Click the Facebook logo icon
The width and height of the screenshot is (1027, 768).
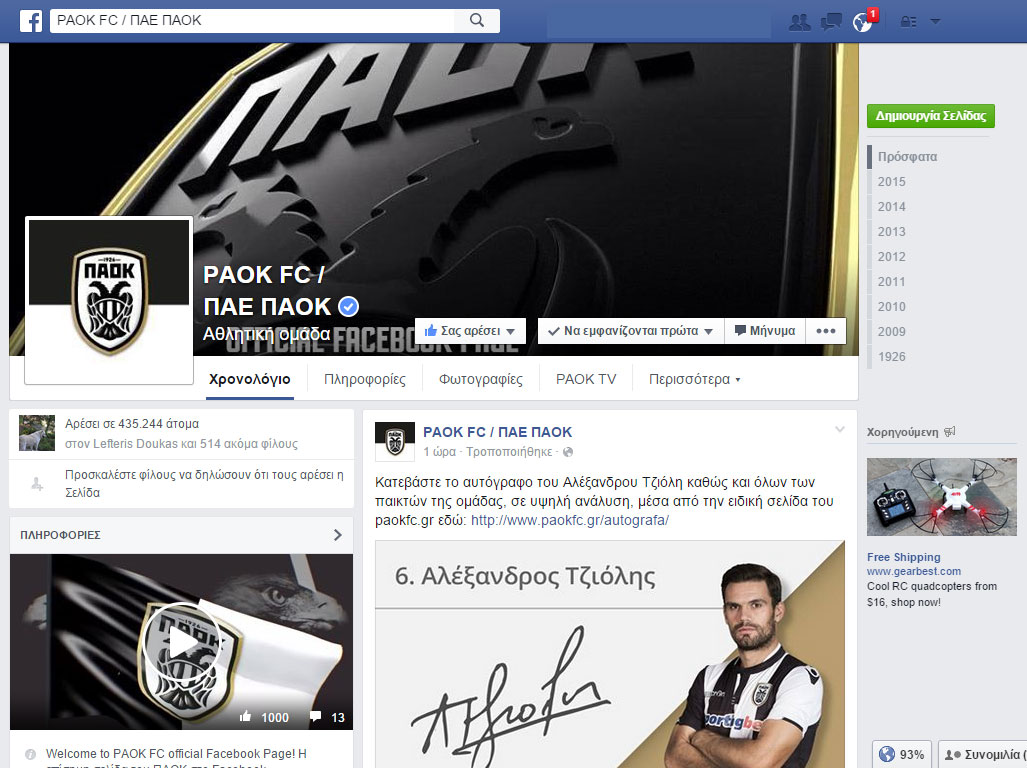tap(31, 21)
